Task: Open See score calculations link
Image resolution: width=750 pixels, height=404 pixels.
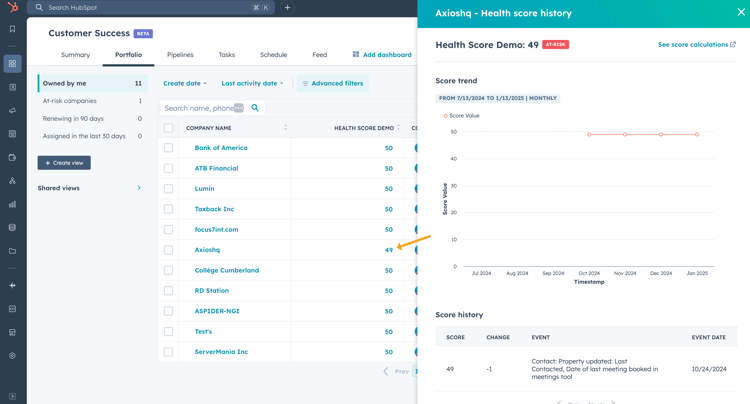Action: (697, 44)
